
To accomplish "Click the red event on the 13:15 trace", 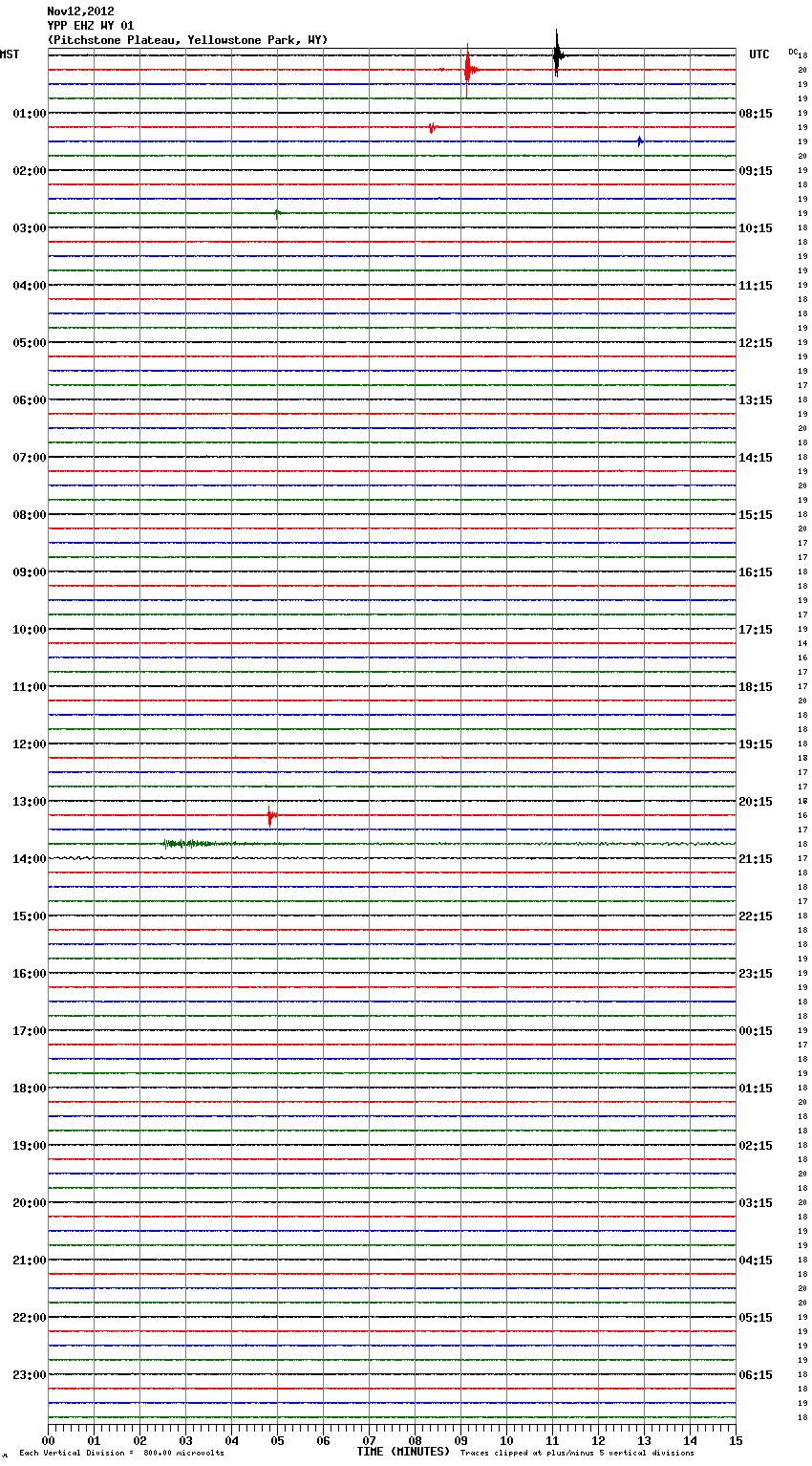I will coord(271,817).
